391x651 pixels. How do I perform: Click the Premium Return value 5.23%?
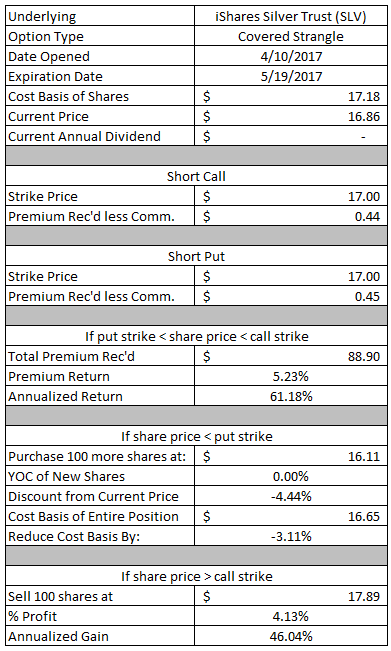(x=291, y=376)
